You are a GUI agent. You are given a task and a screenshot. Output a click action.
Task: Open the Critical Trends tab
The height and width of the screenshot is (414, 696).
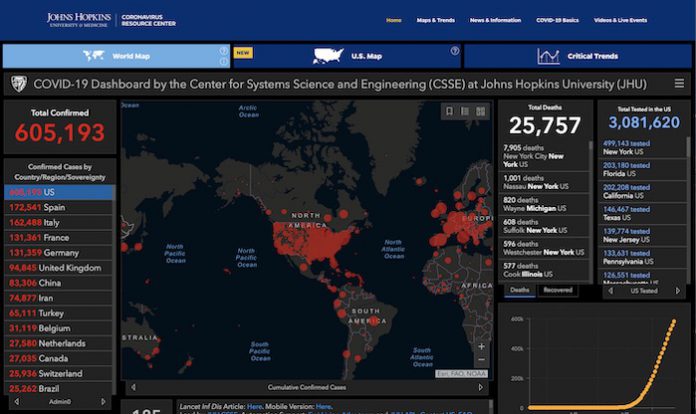click(x=578, y=56)
